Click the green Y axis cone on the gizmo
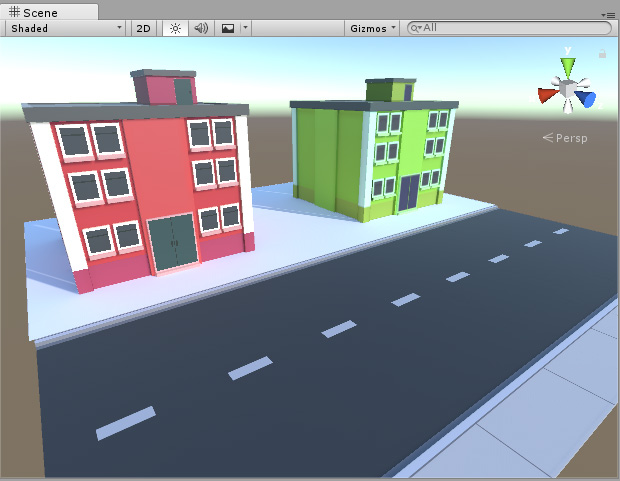The width and height of the screenshot is (620, 481). click(567, 67)
